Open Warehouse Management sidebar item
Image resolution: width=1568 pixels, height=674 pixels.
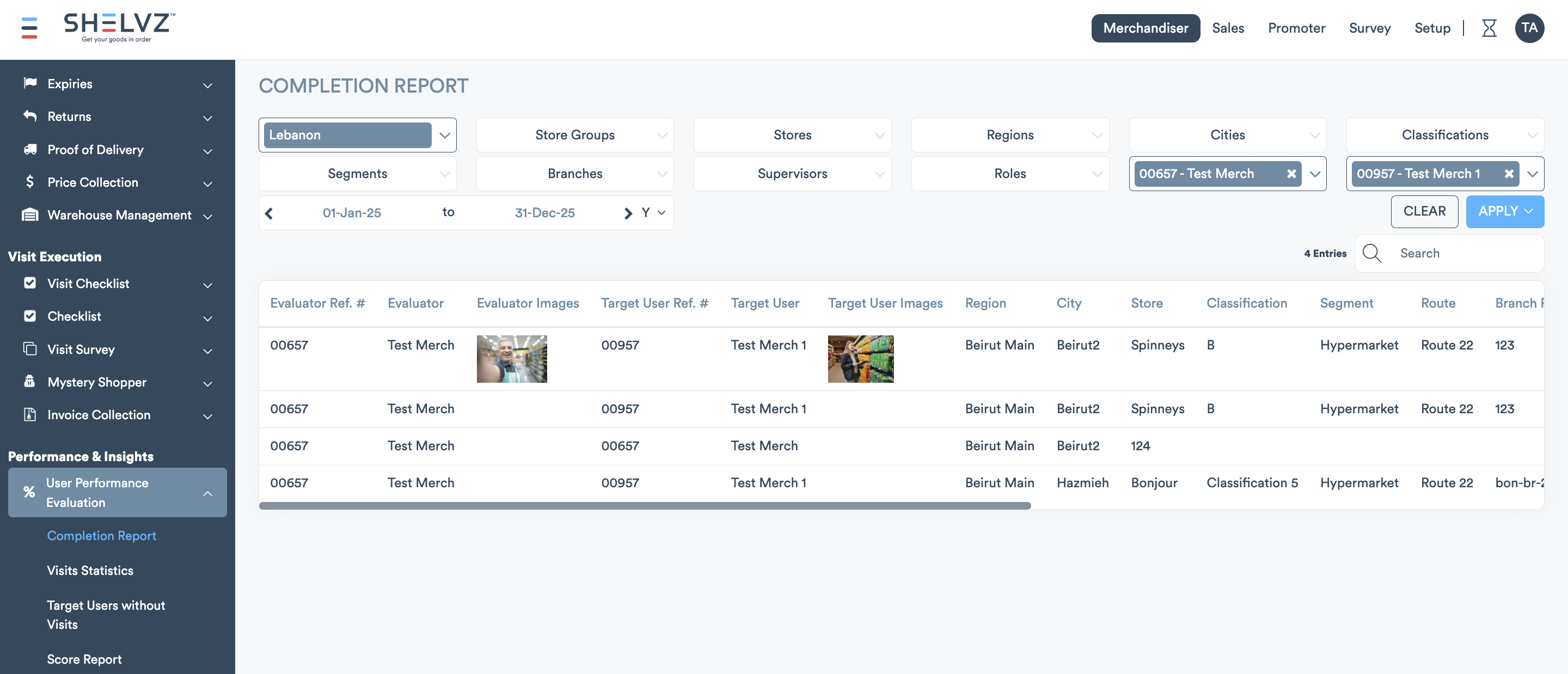119,216
